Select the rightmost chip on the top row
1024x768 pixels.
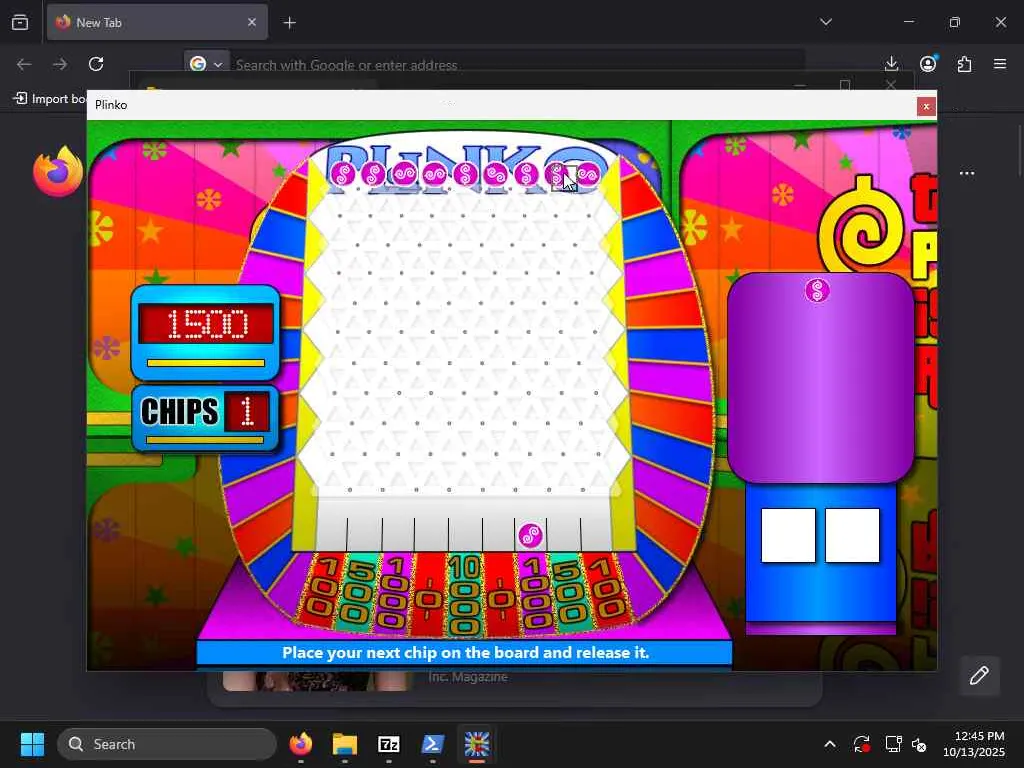pyautogui.click(x=587, y=174)
